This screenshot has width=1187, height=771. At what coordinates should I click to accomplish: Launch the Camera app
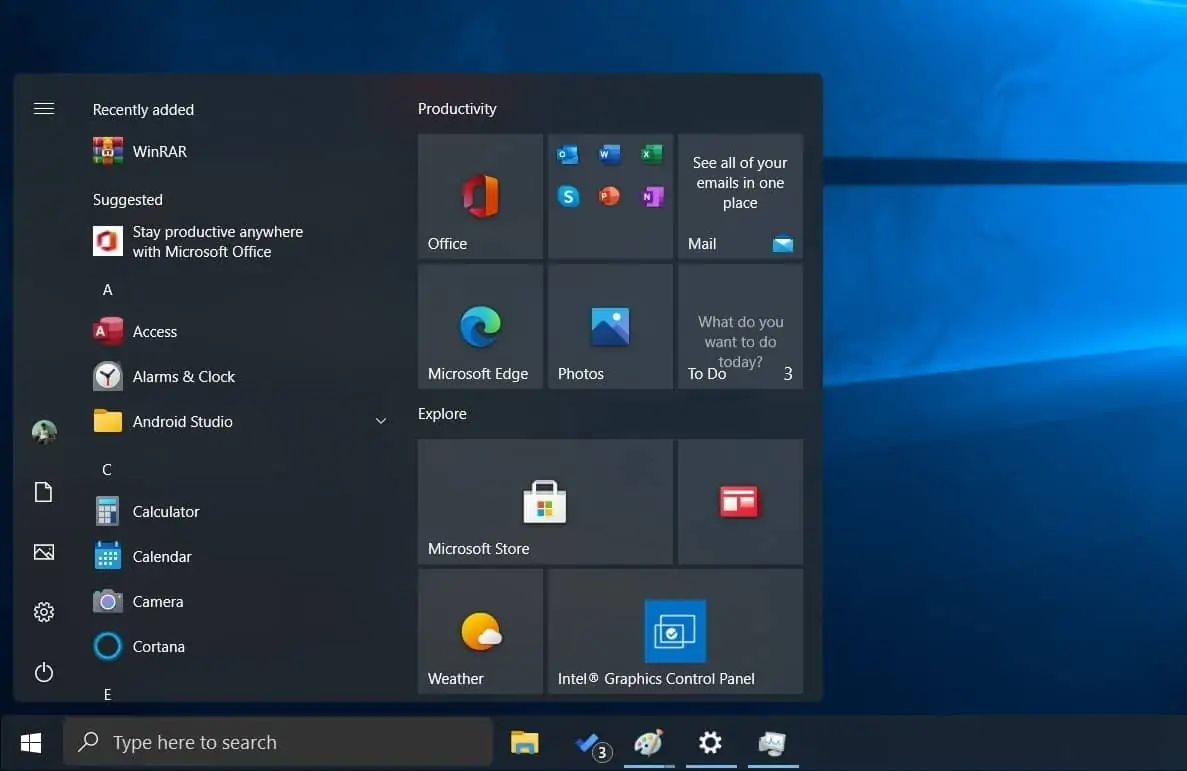241,601
